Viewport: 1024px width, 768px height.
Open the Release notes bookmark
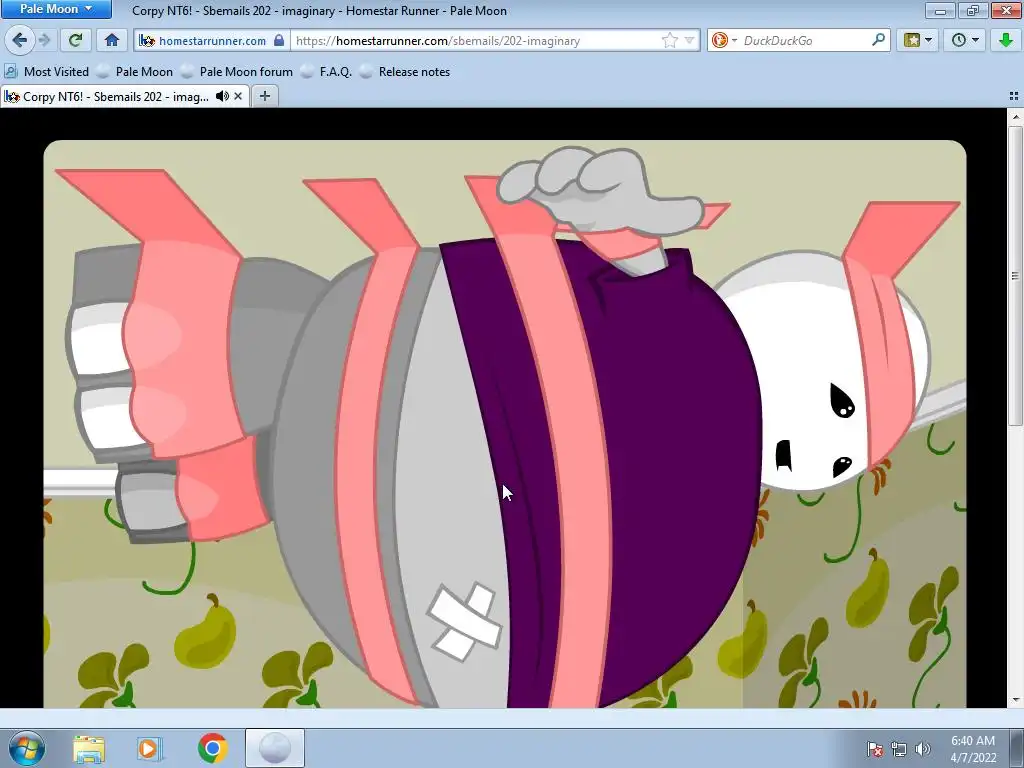tap(406, 72)
